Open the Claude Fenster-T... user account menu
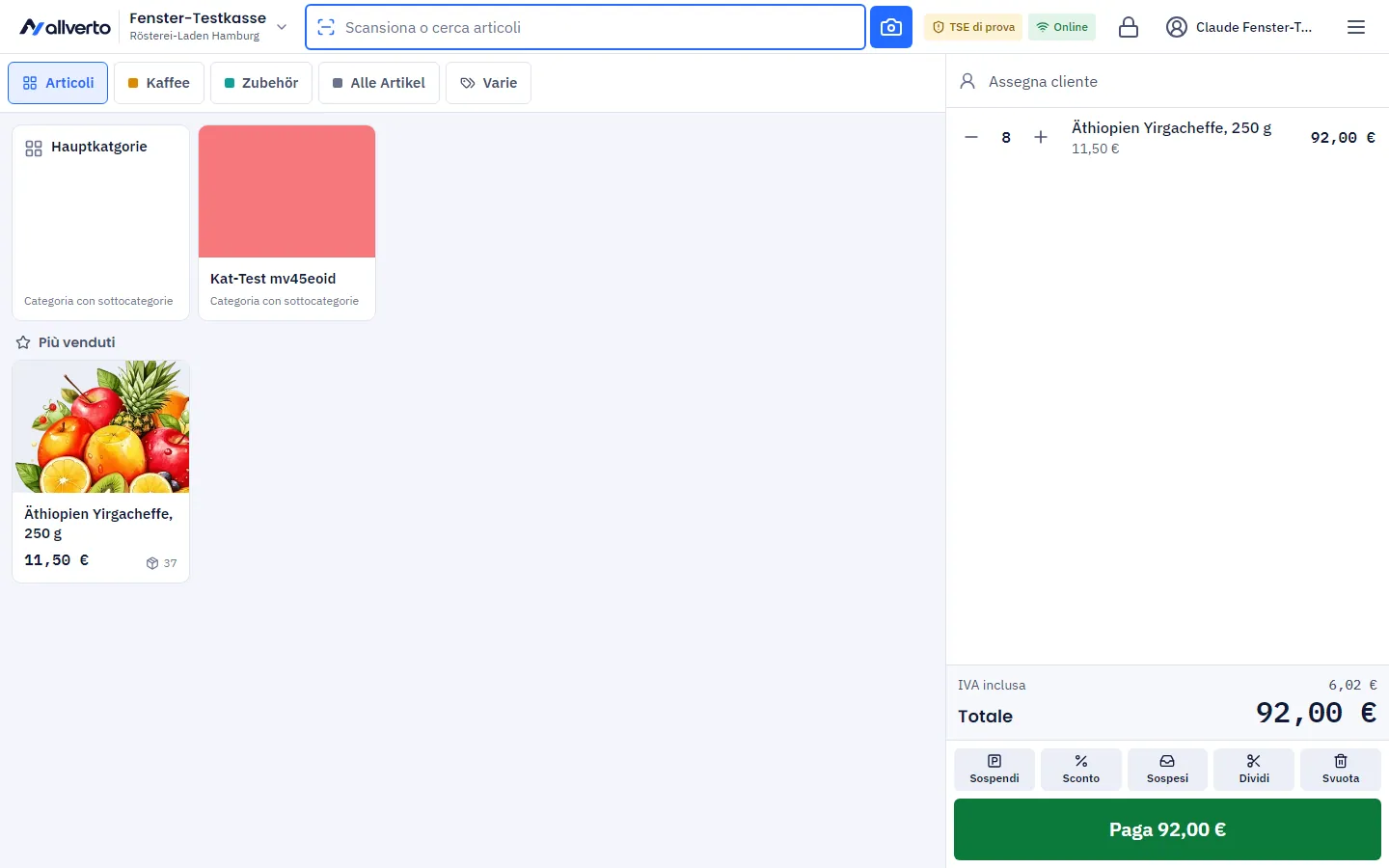The image size is (1389, 868). (1239, 27)
